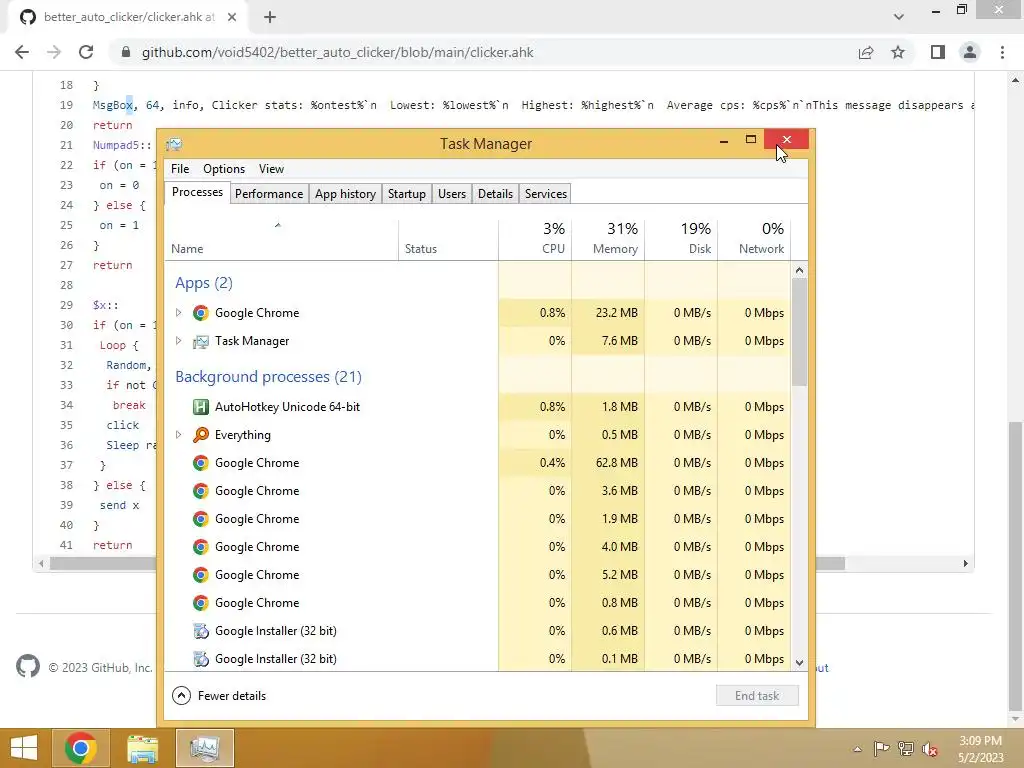Click the Fewer details label
This screenshot has height=768, width=1024.
(232, 696)
